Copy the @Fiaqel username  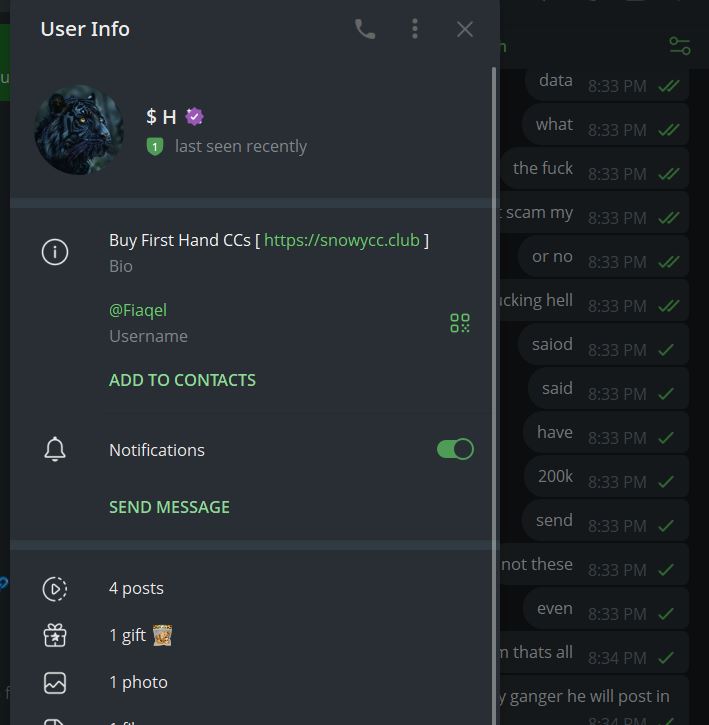138,310
